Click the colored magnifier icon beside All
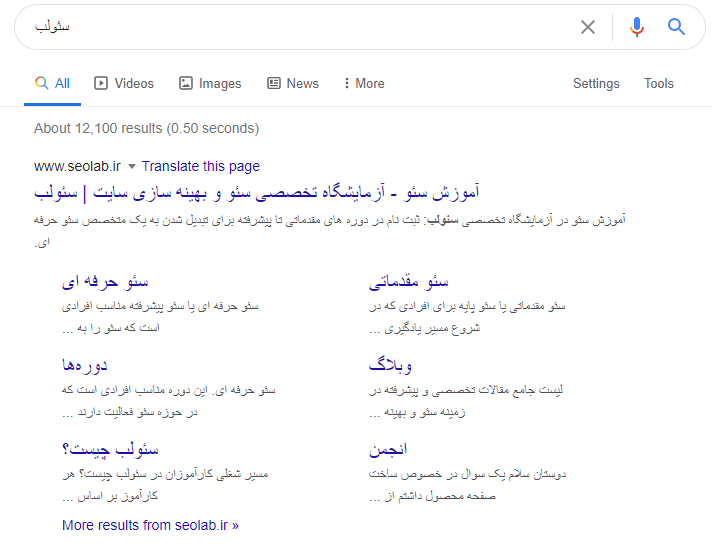Image resolution: width=712 pixels, height=554 pixels. point(41,83)
